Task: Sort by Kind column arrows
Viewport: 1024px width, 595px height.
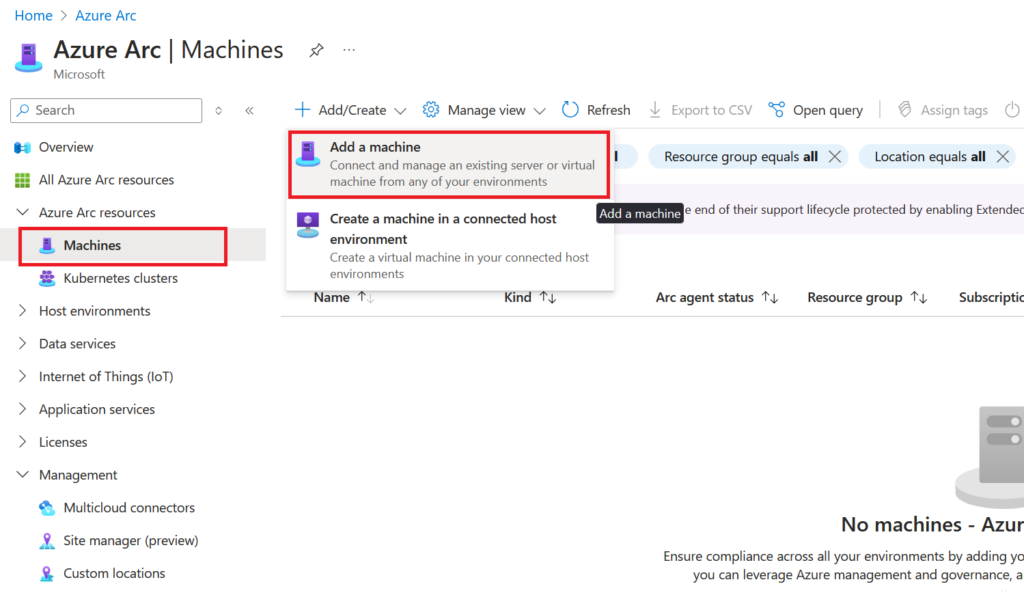Action: pyautogui.click(x=548, y=298)
